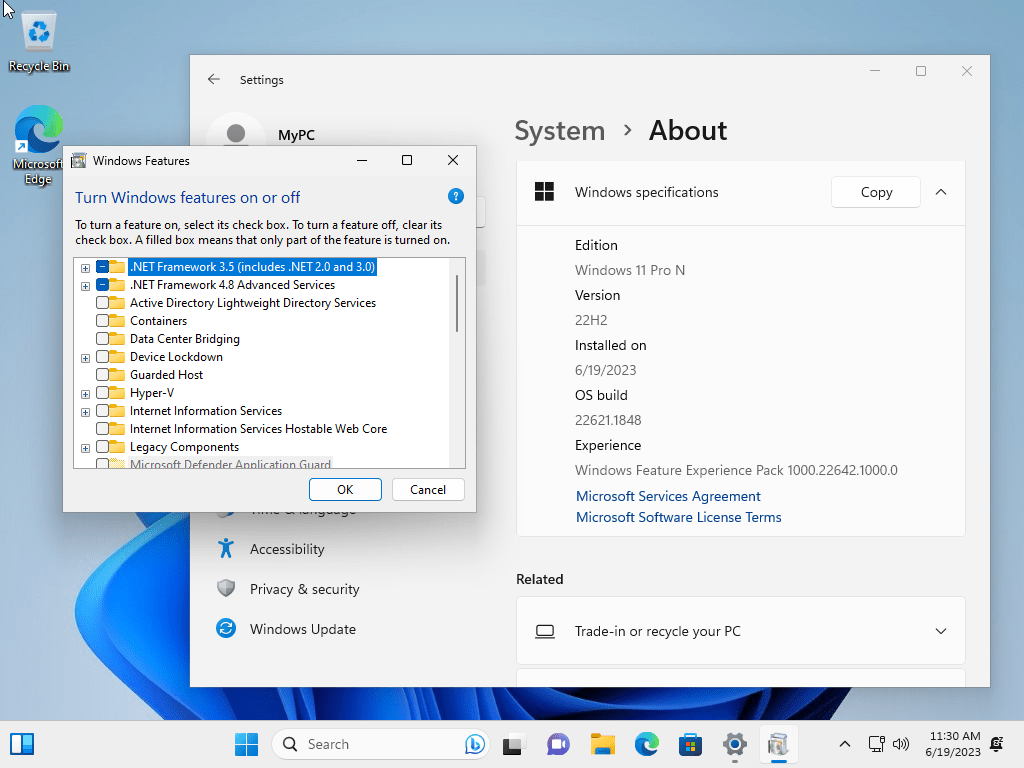Click the OS build value 22621.1848
The height and width of the screenshot is (768, 1024).
[608, 420]
